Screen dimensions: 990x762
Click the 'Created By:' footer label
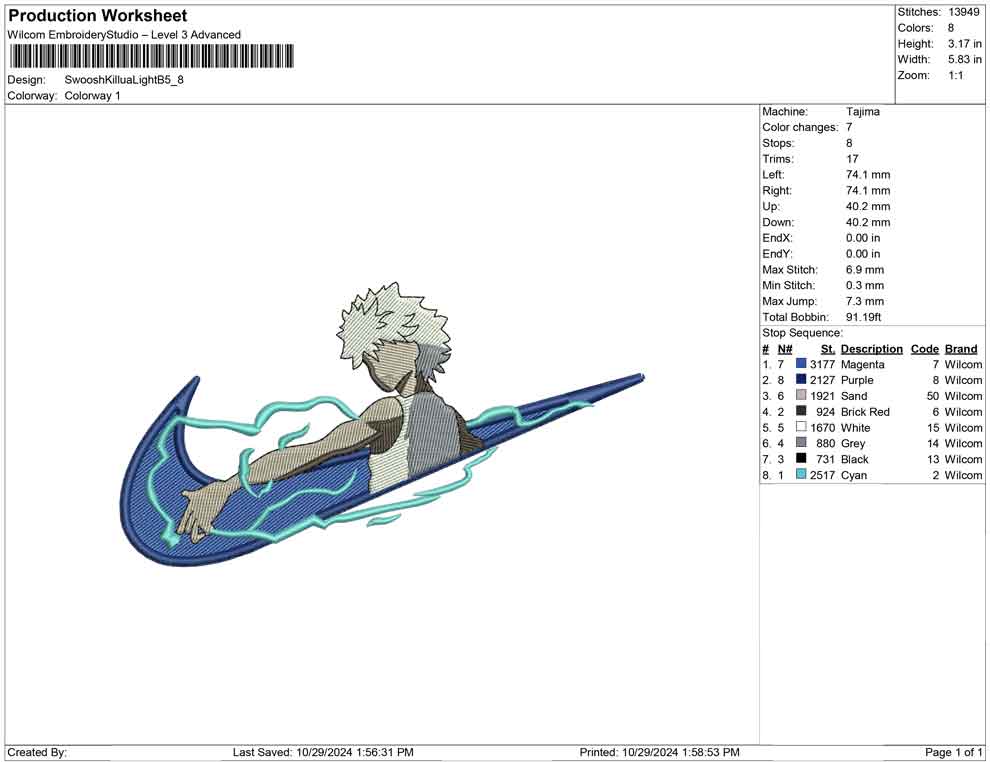[37, 752]
